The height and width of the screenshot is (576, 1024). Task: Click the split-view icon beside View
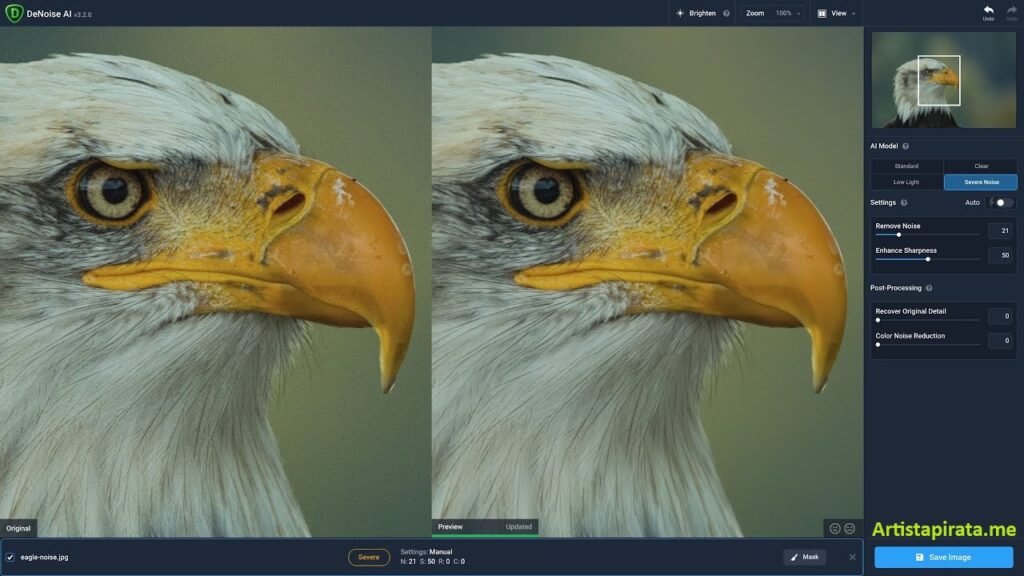[x=821, y=13]
